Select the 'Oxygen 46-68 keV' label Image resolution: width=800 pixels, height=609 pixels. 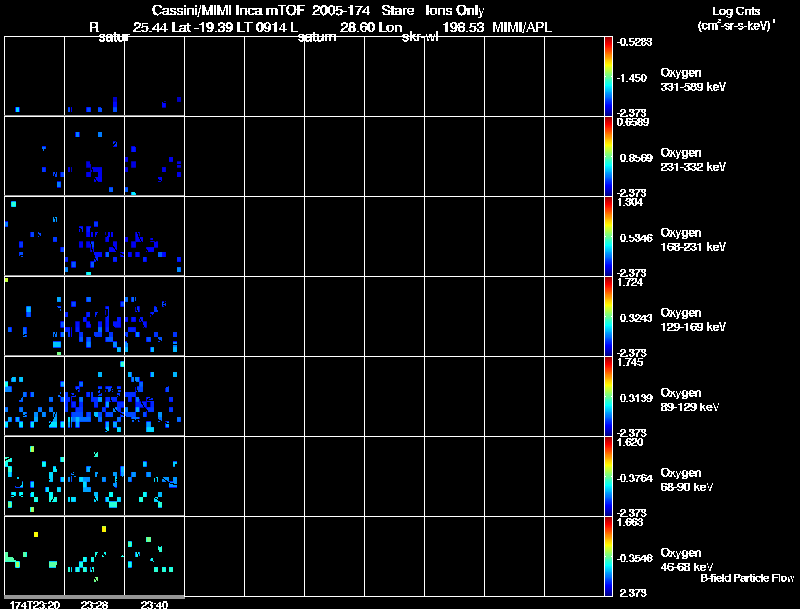point(687,560)
